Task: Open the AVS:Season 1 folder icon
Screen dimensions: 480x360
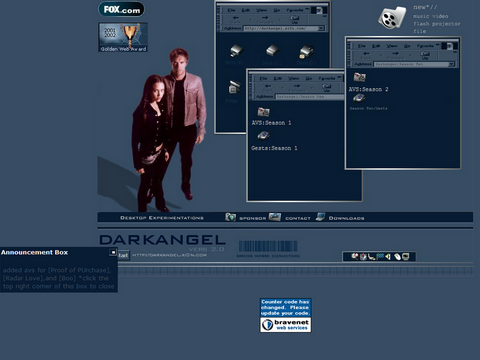Action: point(263,112)
